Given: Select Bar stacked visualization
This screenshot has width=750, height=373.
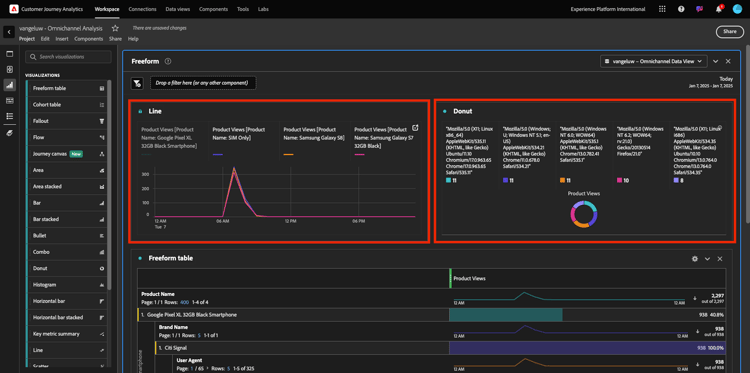Looking at the screenshot, I should pyautogui.click(x=66, y=219).
